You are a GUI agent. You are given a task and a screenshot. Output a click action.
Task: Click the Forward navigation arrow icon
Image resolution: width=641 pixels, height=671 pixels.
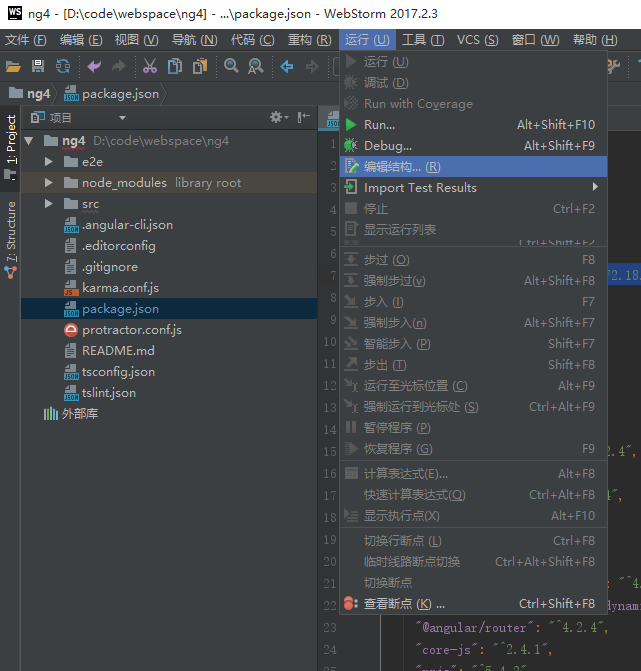point(312,66)
